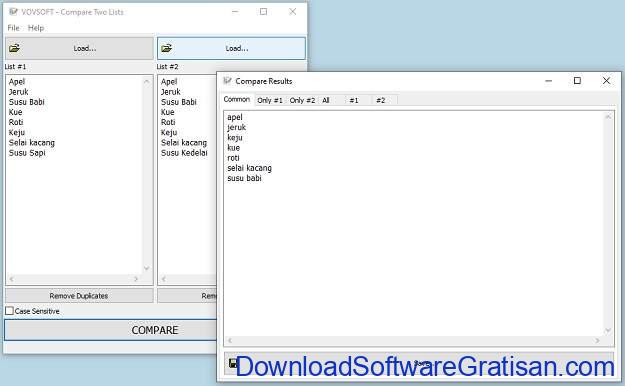Click the floppy disk save icon in results
Viewport: 625px width, 386px height.
click(233, 363)
